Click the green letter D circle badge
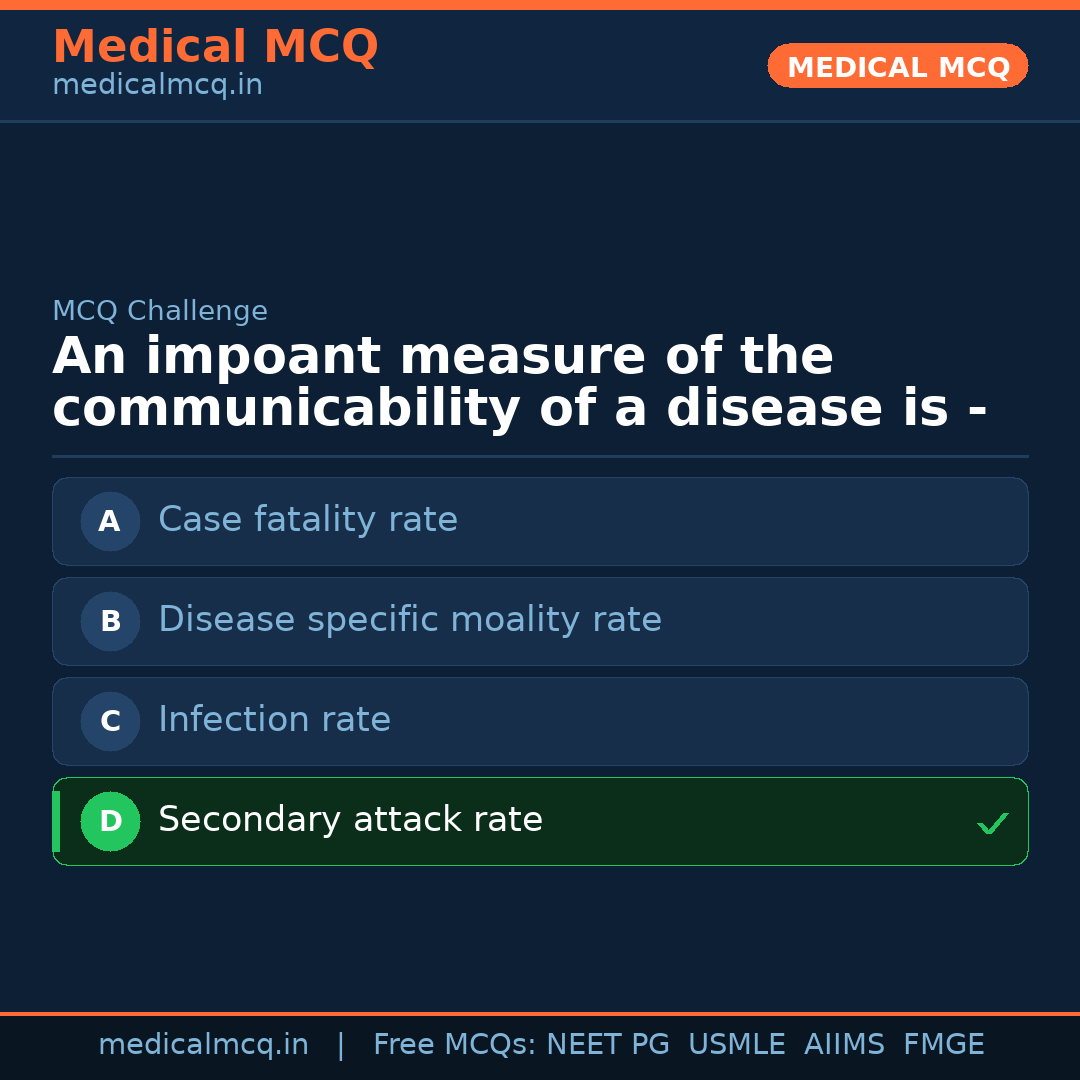This screenshot has height=1080, width=1080. pyautogui.click(x=110, y=821)
